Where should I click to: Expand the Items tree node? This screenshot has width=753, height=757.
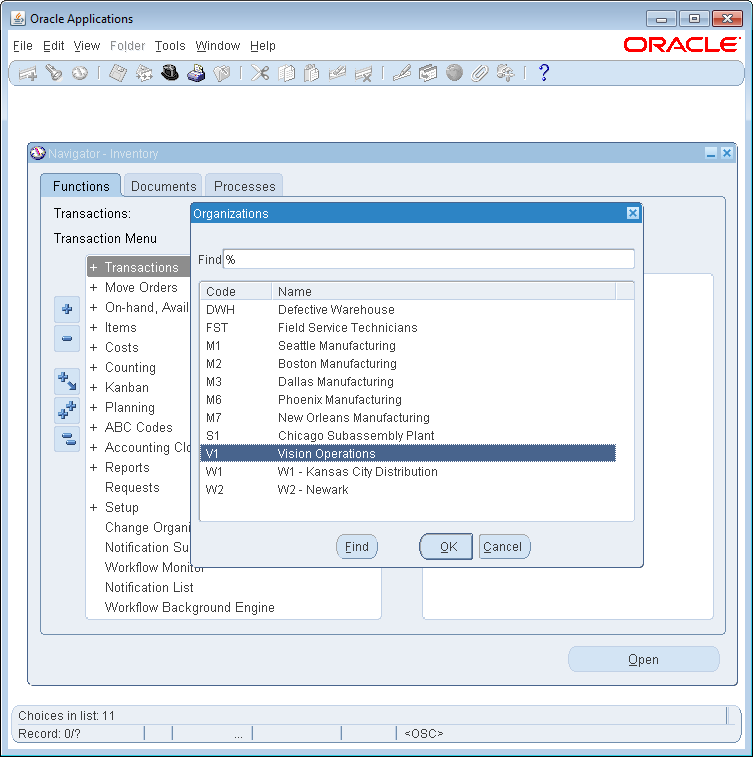point(94,328)
